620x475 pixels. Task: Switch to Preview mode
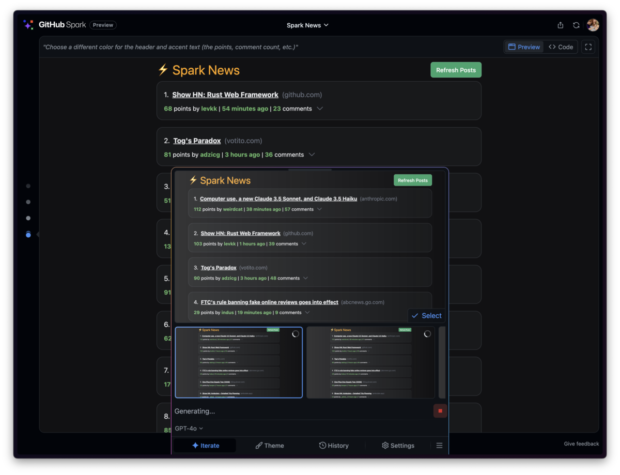[x=524, y=47]
